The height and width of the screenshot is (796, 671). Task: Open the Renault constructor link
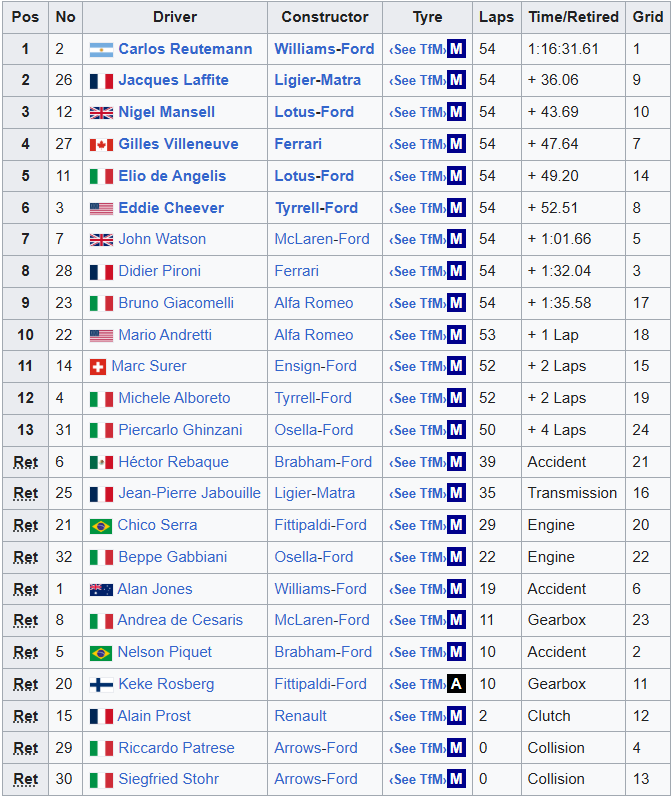click(300, 716)
